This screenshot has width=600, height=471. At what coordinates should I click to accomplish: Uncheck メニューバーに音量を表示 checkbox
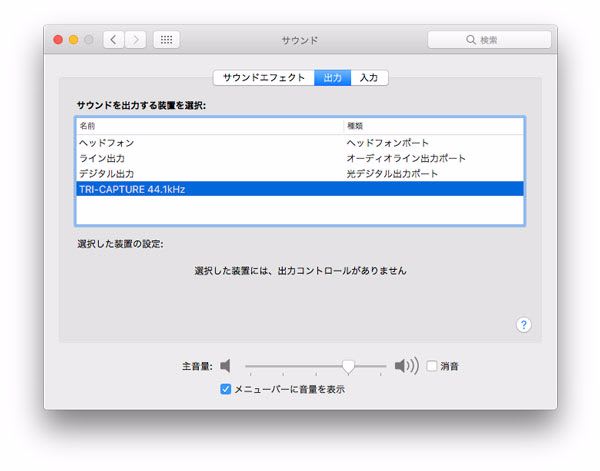tap(226, 389)
